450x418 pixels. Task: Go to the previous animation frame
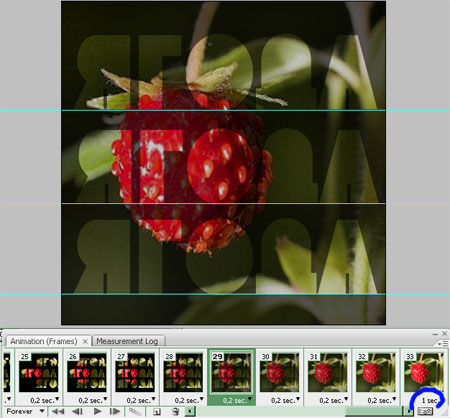tap(77, 411)
